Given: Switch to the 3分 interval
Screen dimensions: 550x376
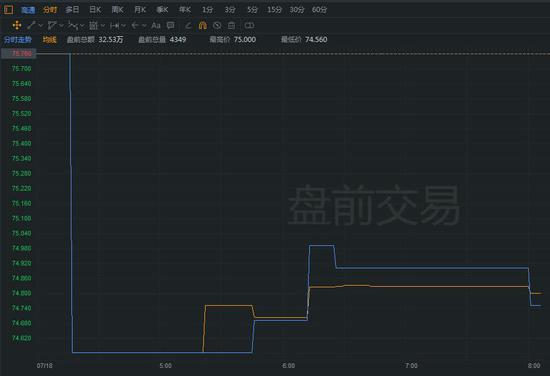Looking at the screenshot, I should [x=230, y=10].
